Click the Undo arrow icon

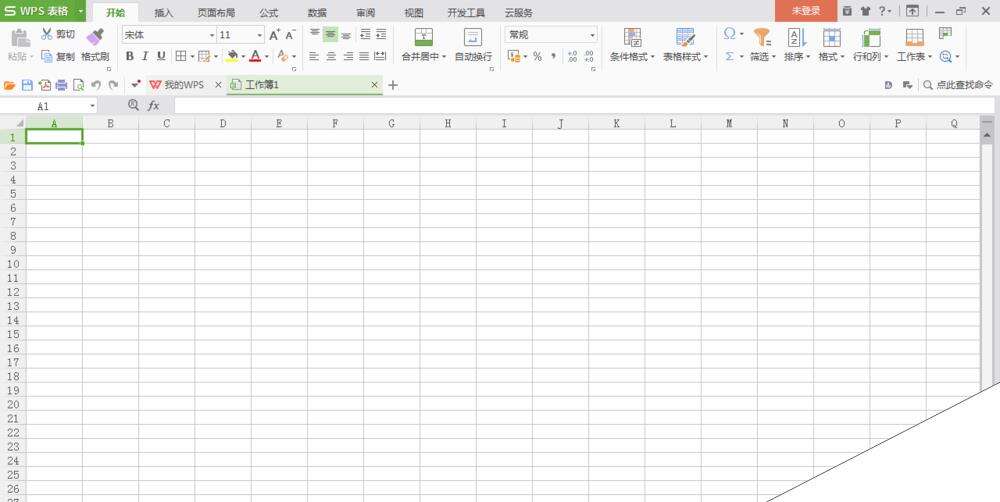click(96, 85)
